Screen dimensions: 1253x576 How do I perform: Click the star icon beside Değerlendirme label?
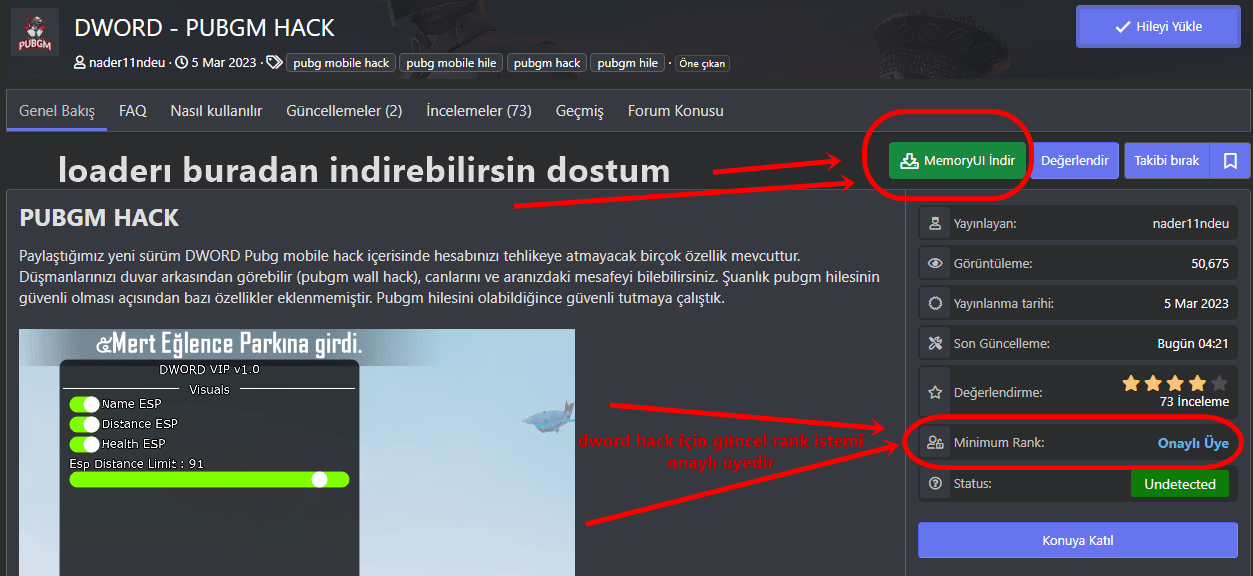click(x=935, y=392)
